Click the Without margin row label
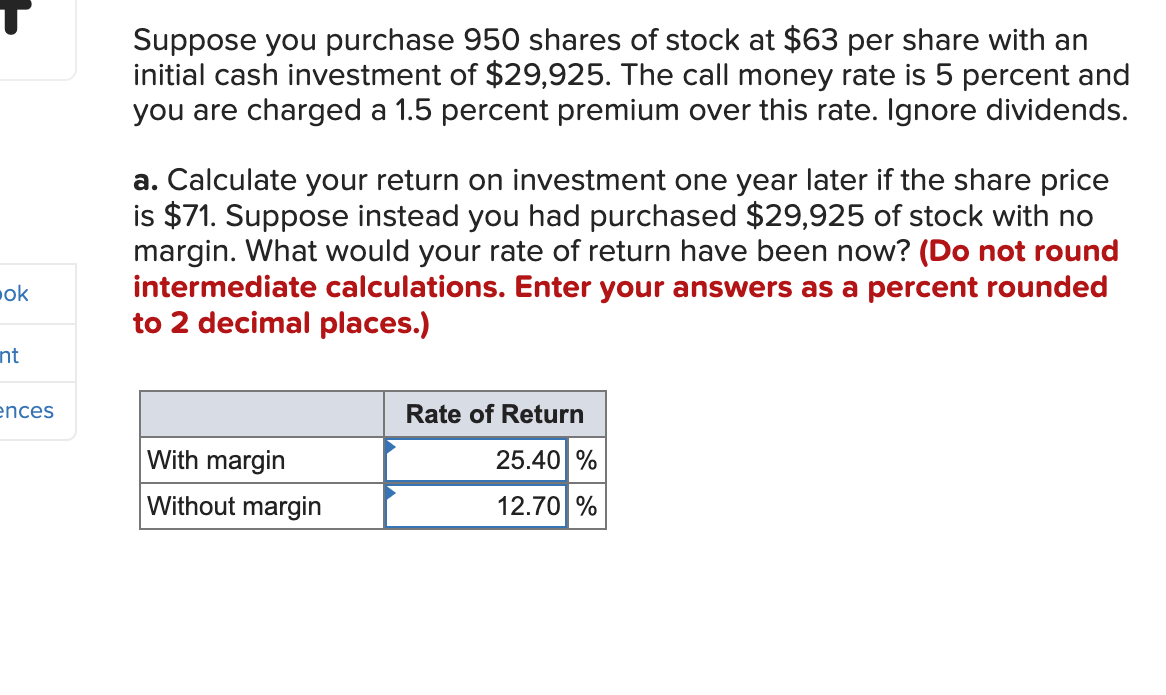This screenshot has width=1166, height=695. (233, 506)
